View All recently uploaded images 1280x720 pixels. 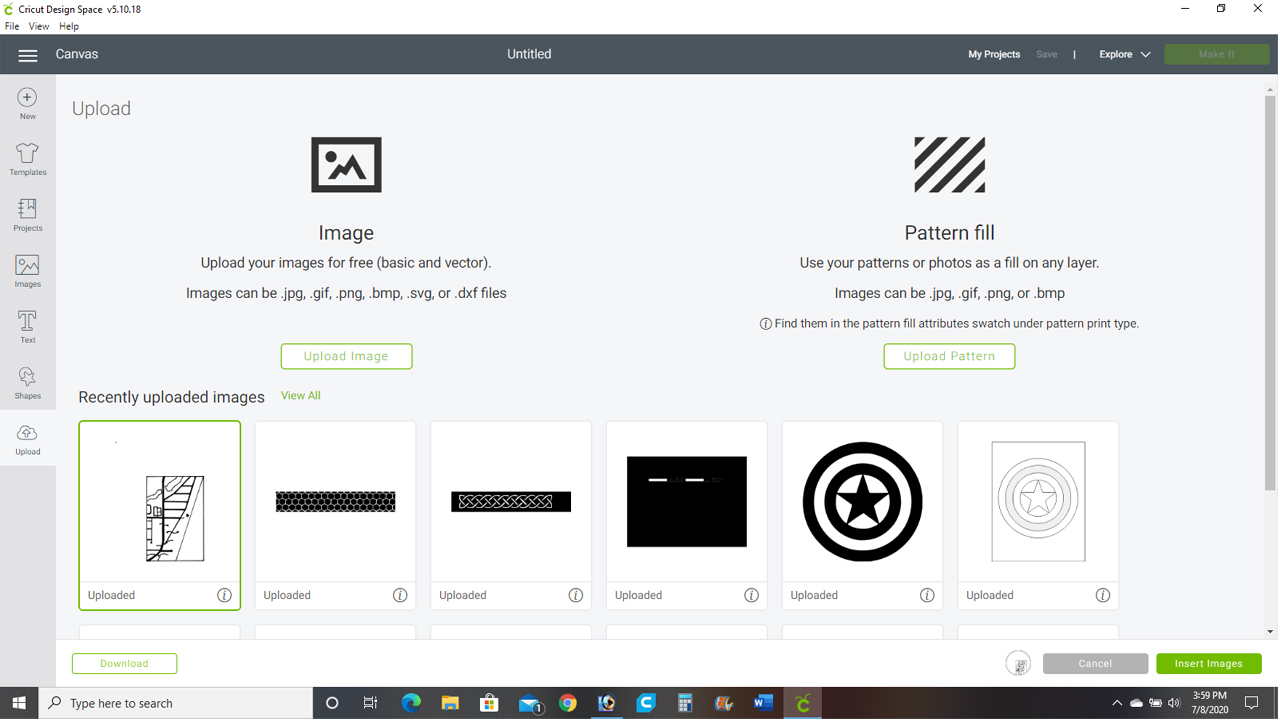click(x=301, y=396)
